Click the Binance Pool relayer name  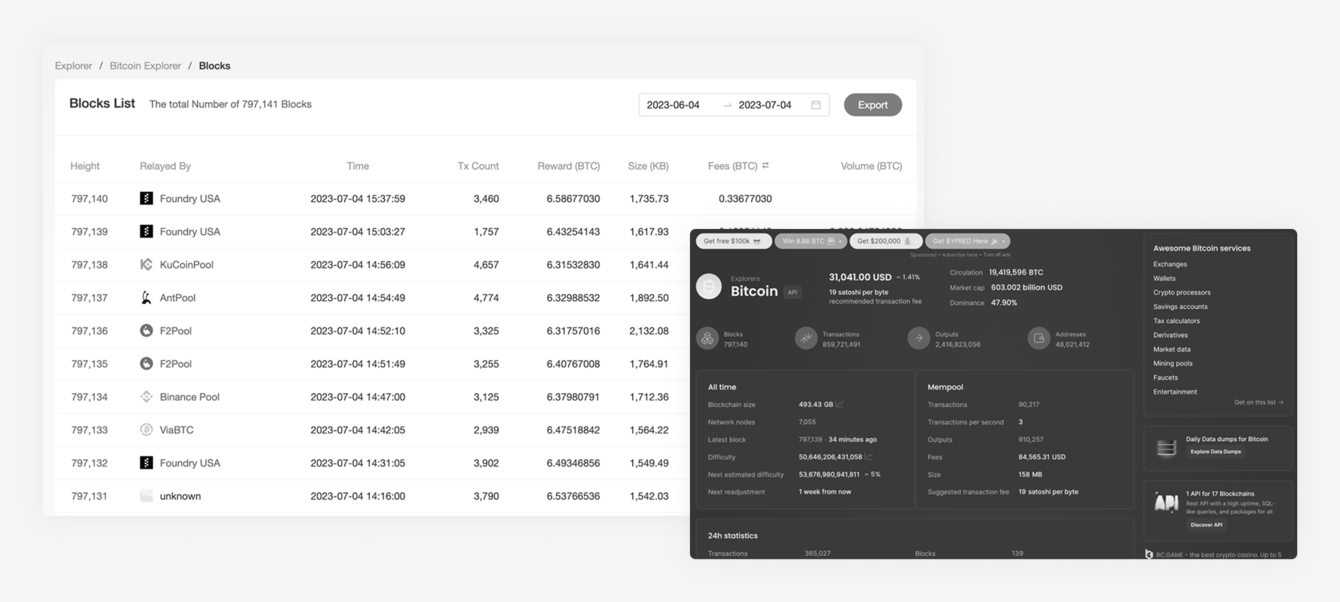(x=190, y=397)
